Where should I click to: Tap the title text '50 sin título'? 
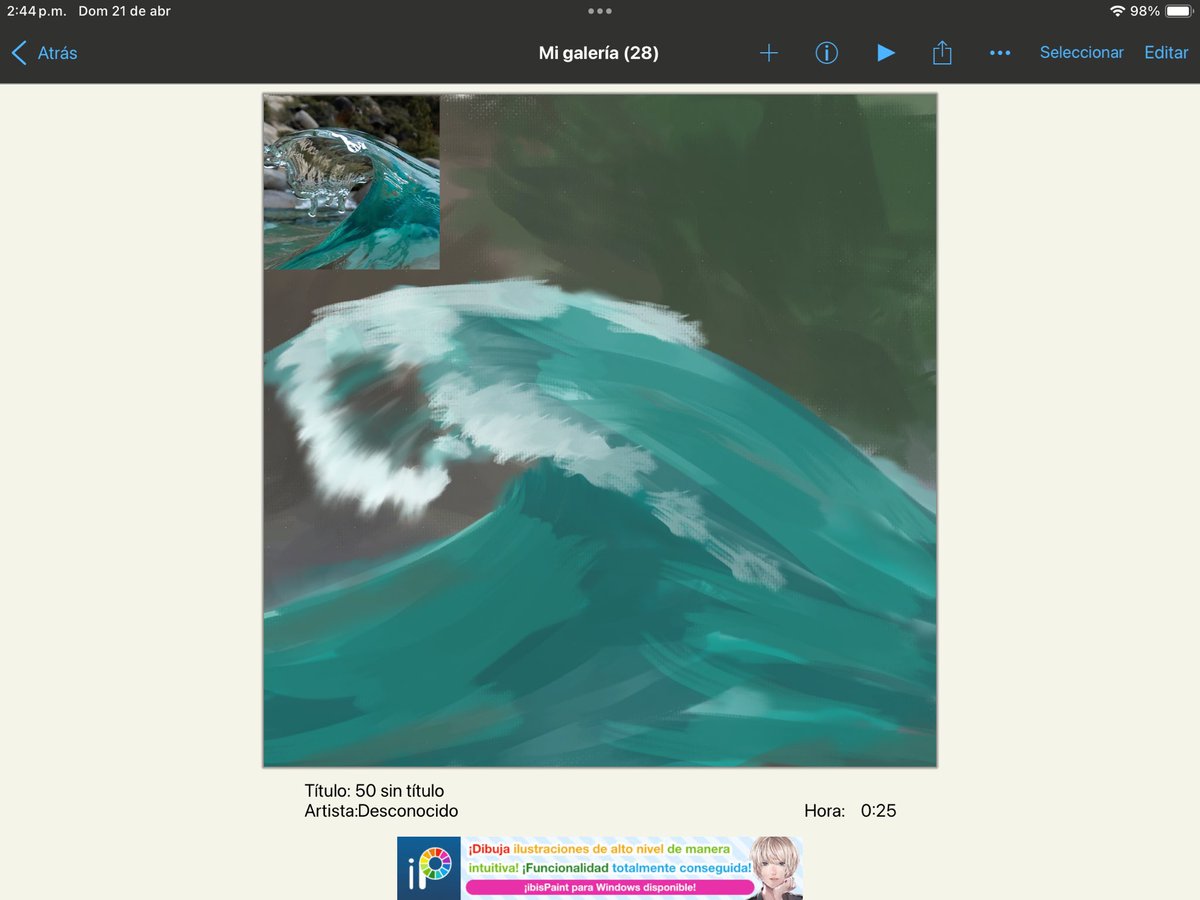399,791
